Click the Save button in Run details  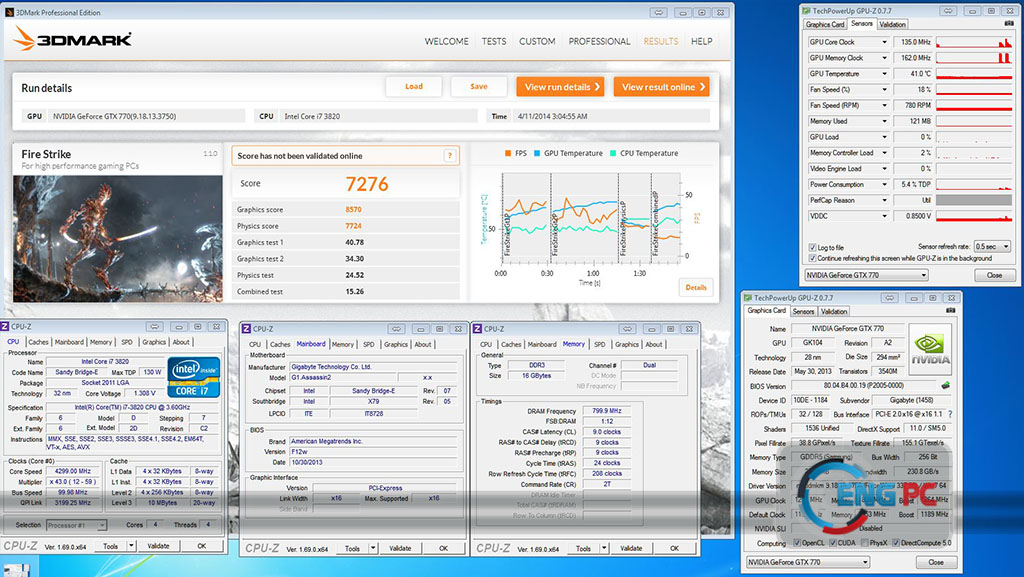pos(479,86)
